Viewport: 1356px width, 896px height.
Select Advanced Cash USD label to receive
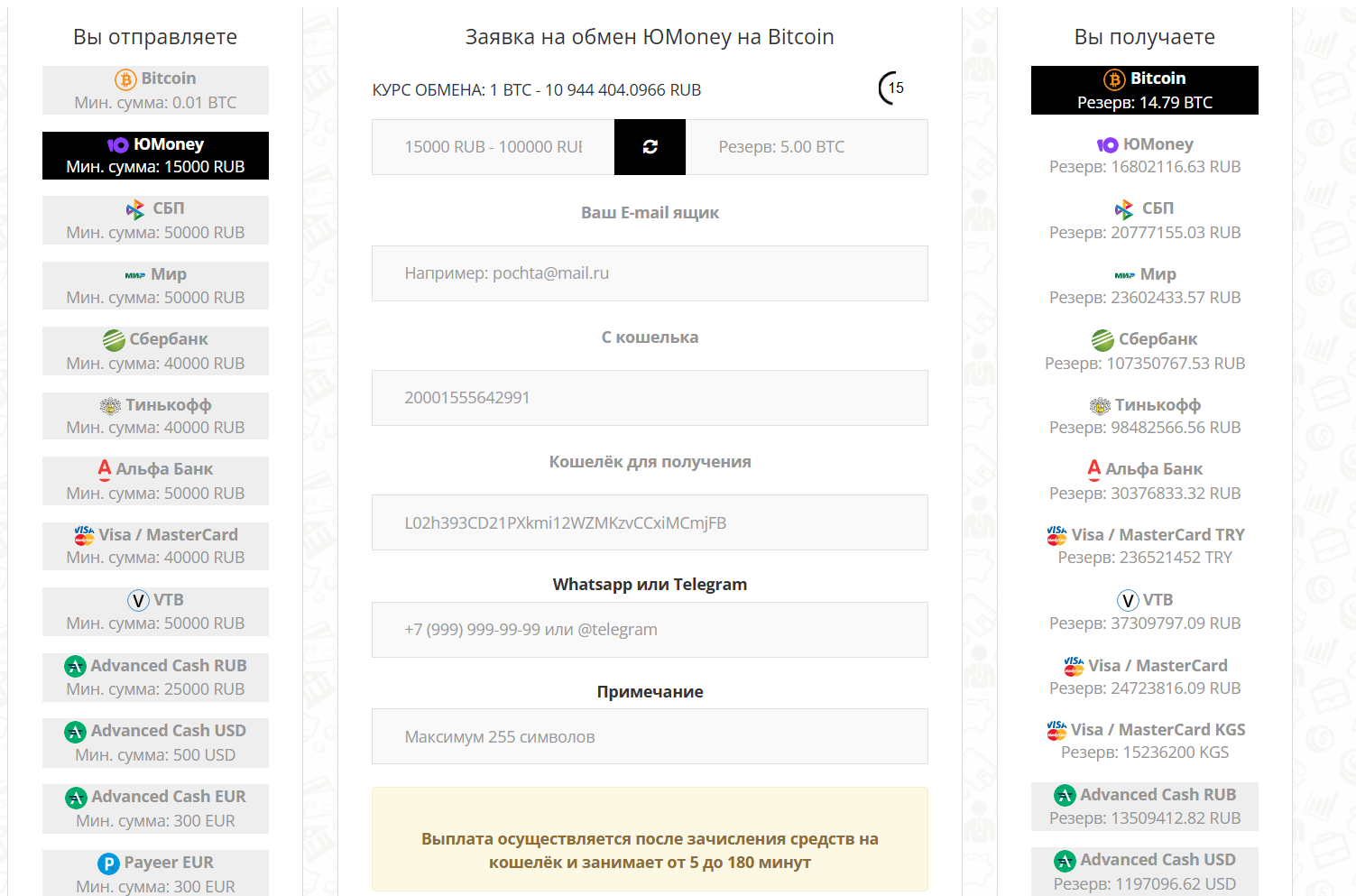[x=1158, y=860]
